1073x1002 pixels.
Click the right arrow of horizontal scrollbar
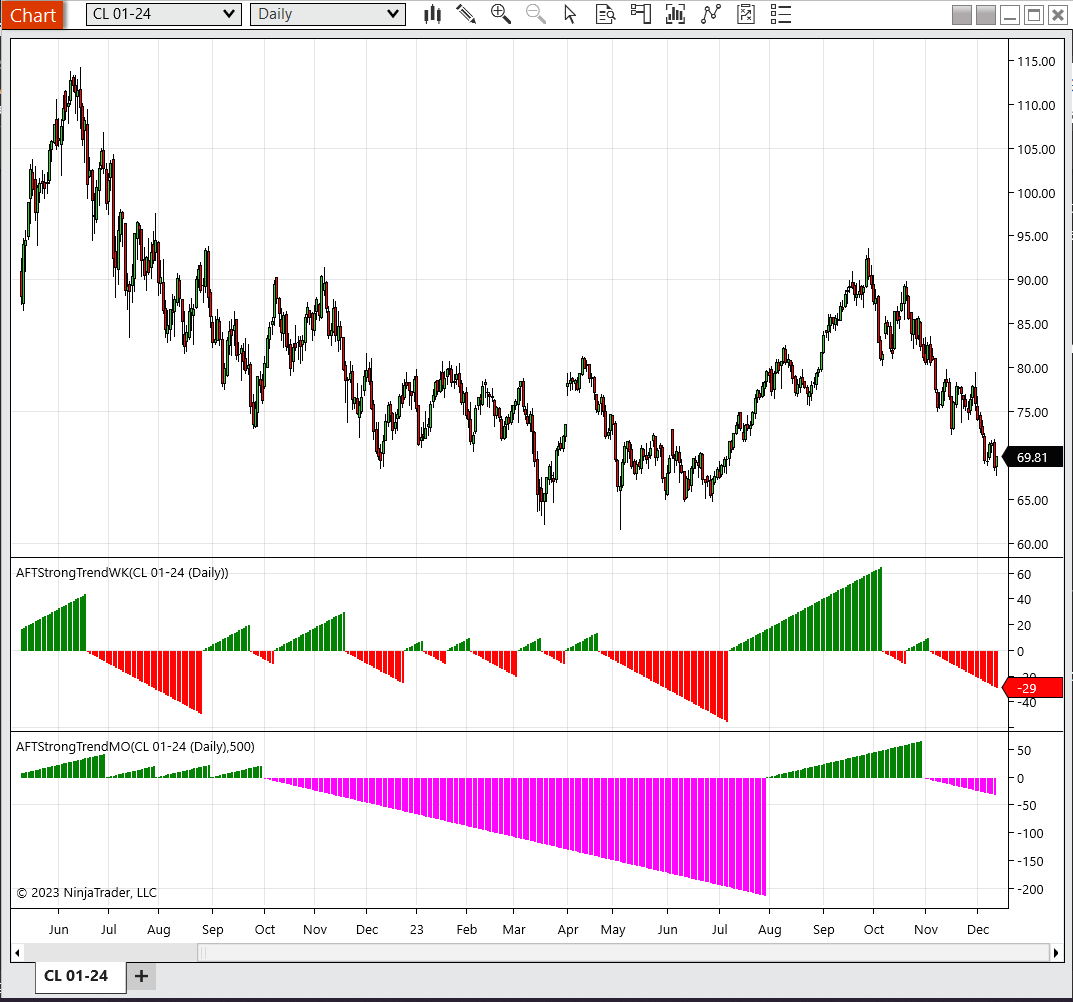click(x=1056, y=953)
